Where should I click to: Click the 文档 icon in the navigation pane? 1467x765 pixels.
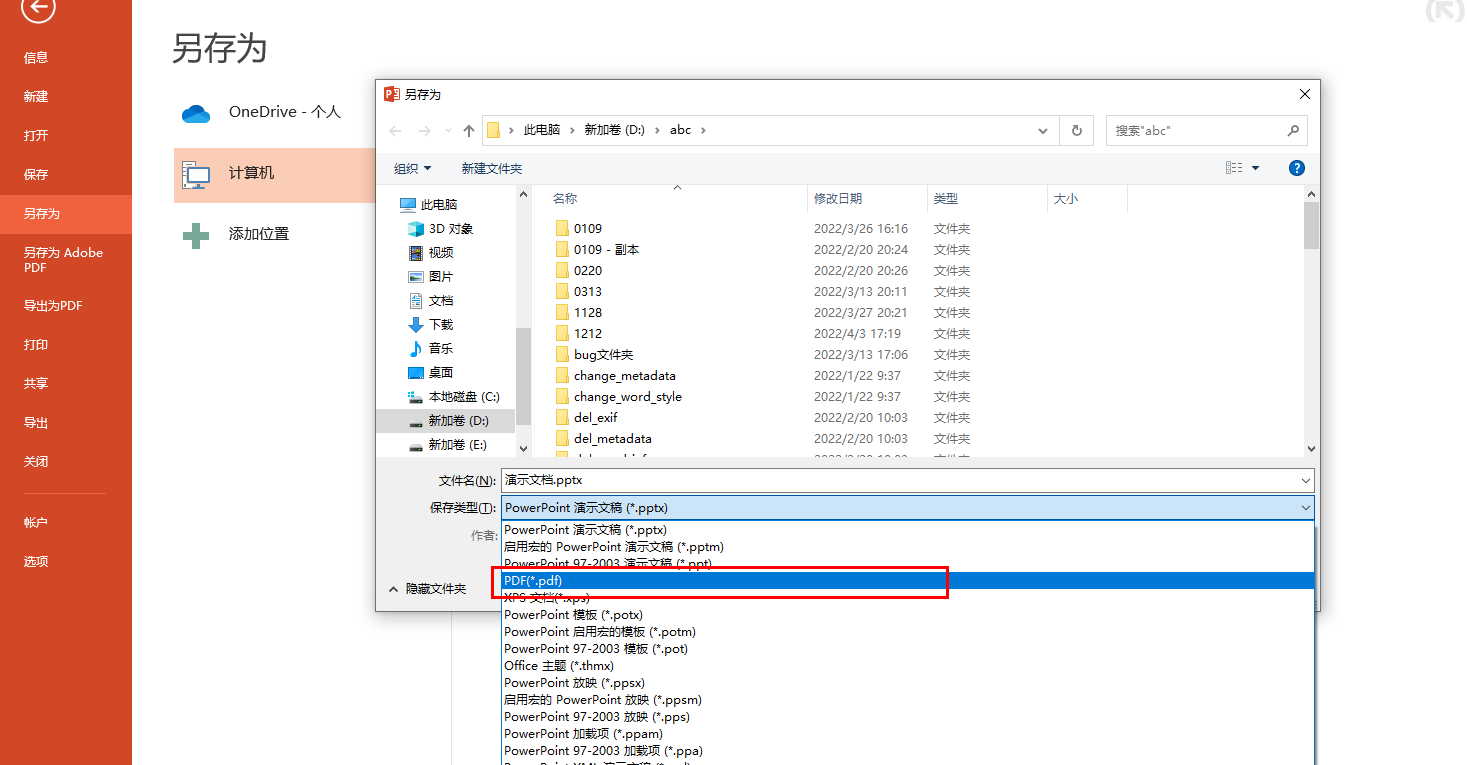point(416,301)
